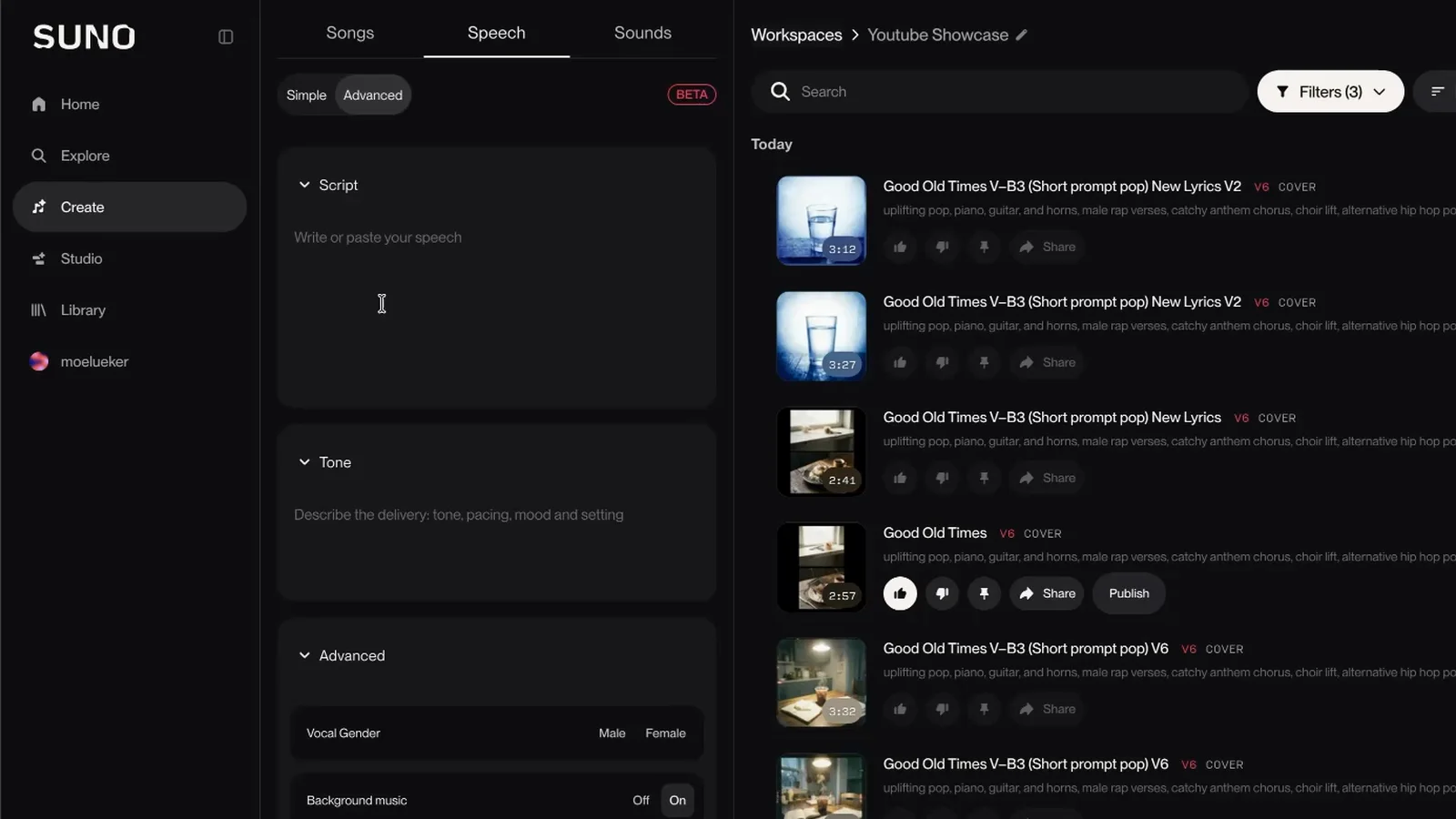Screen dimensions: 1456x819
Task: Share the 3:32 V6 song
Action: (x=1047, y=710)
